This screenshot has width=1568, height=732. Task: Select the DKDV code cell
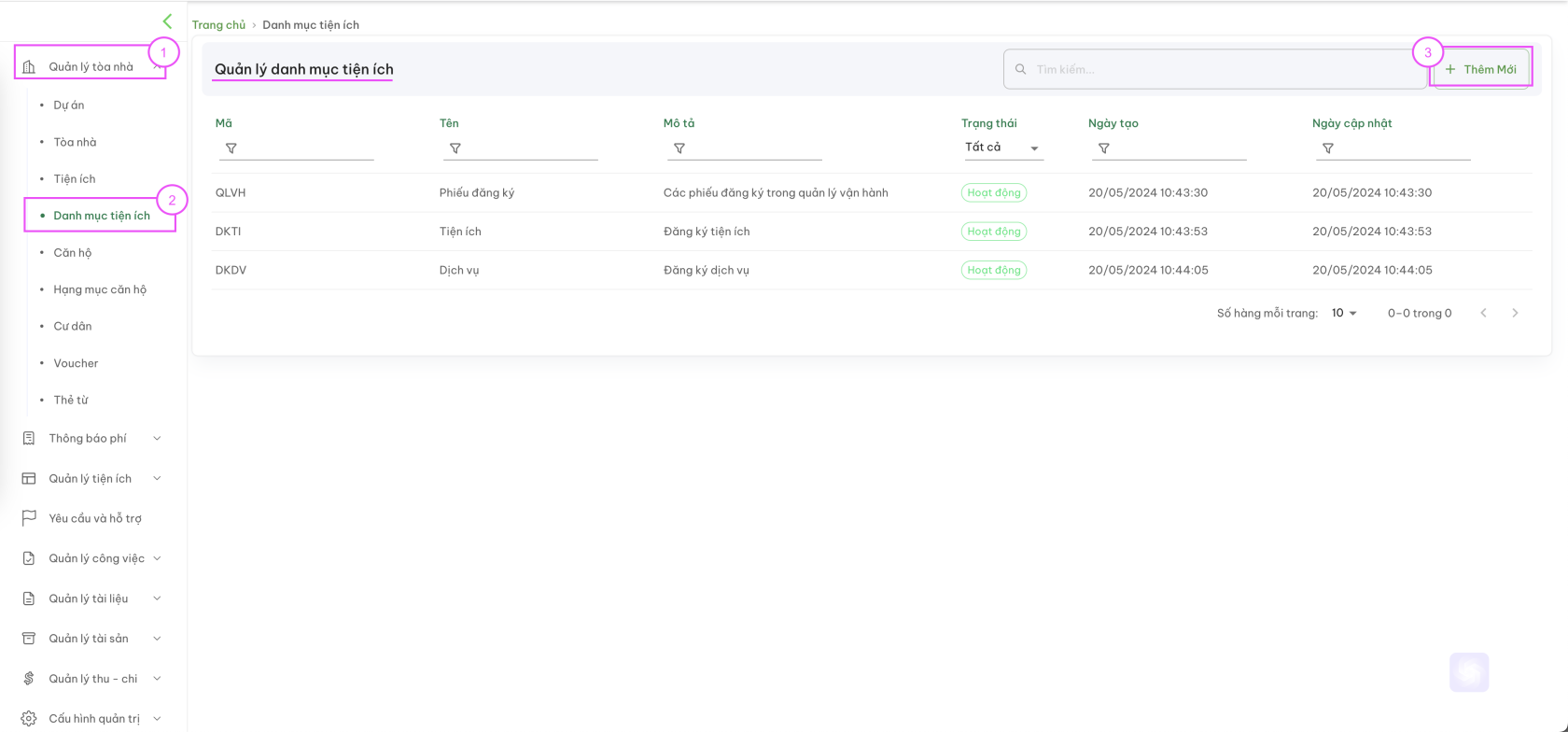231,270
